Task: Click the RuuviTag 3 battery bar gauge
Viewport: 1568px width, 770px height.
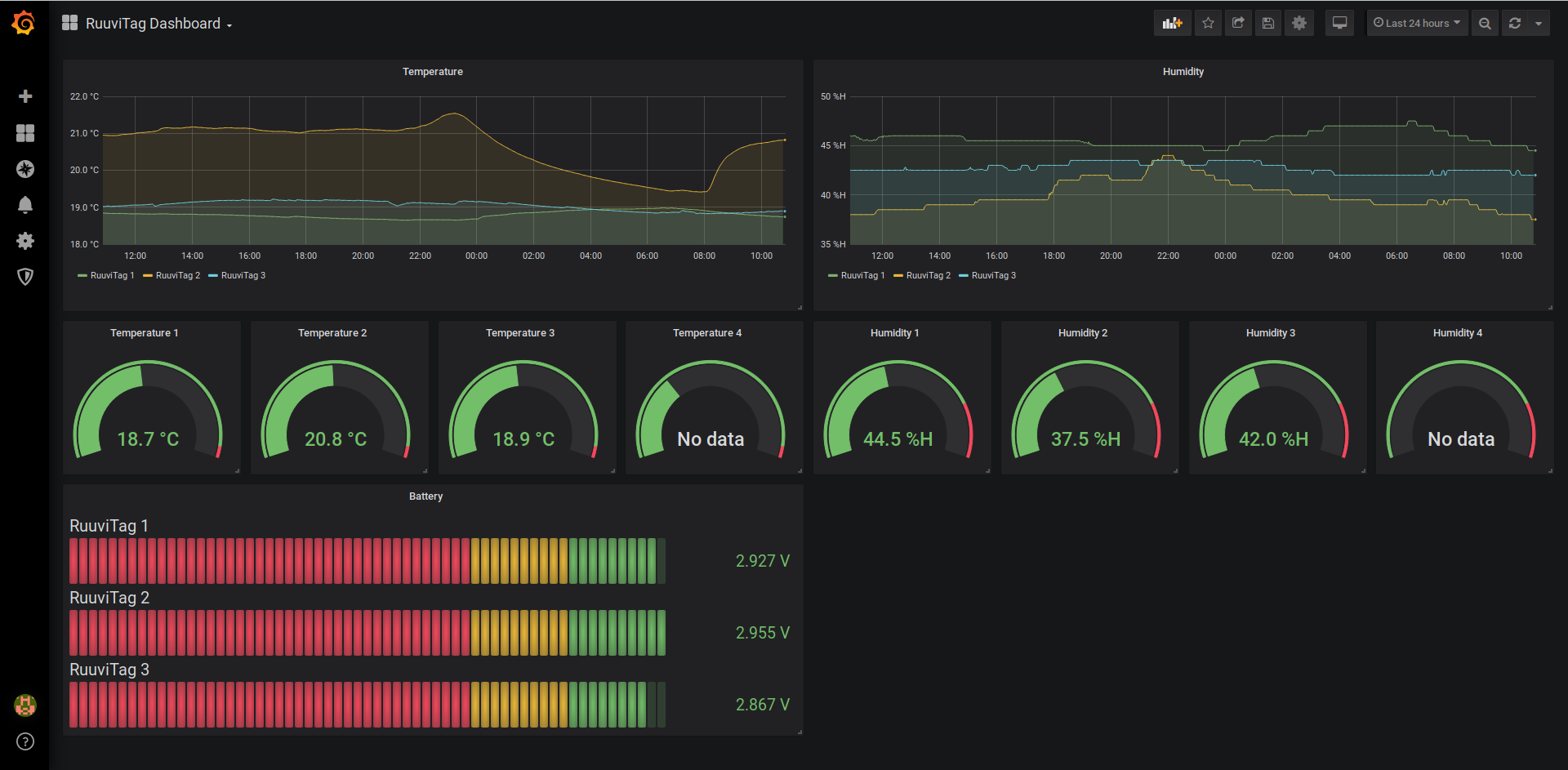Action: pyautogui.click(x=367, y=705)
